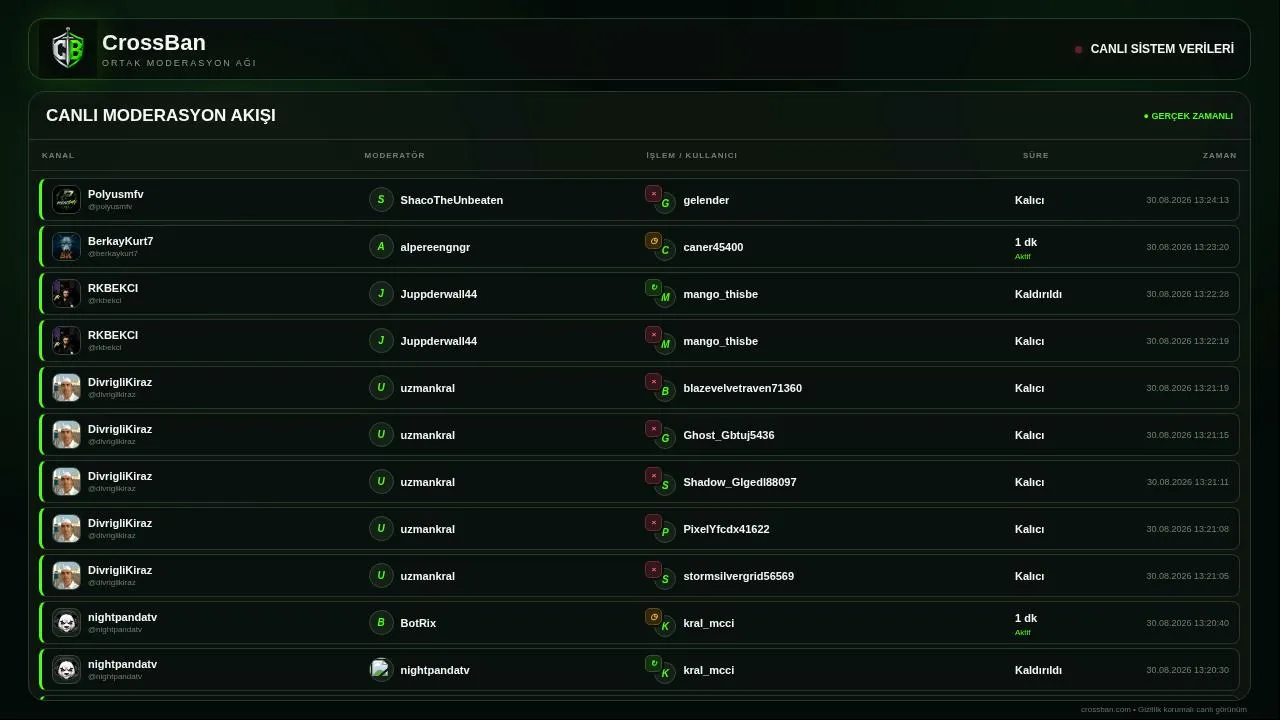The height and width of the screenshot is (720, 1280).
Task: Click the red ban icon beside blazevelvetraven71360
Action: click(x=653, y=382)
